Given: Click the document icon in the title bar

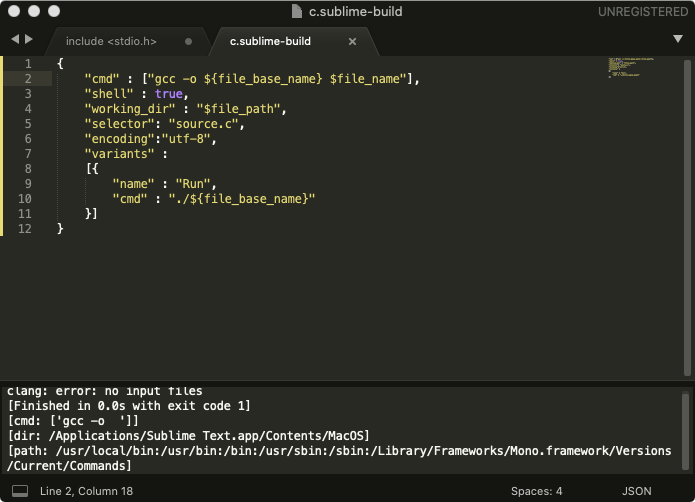Looking at the screenshot, I should click(297, 12).
